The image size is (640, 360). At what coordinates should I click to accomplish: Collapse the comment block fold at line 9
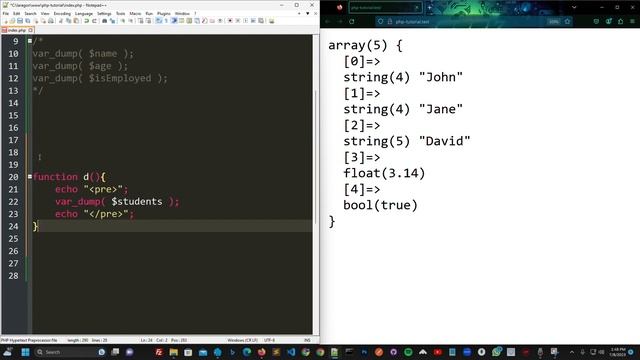point(30,41)
